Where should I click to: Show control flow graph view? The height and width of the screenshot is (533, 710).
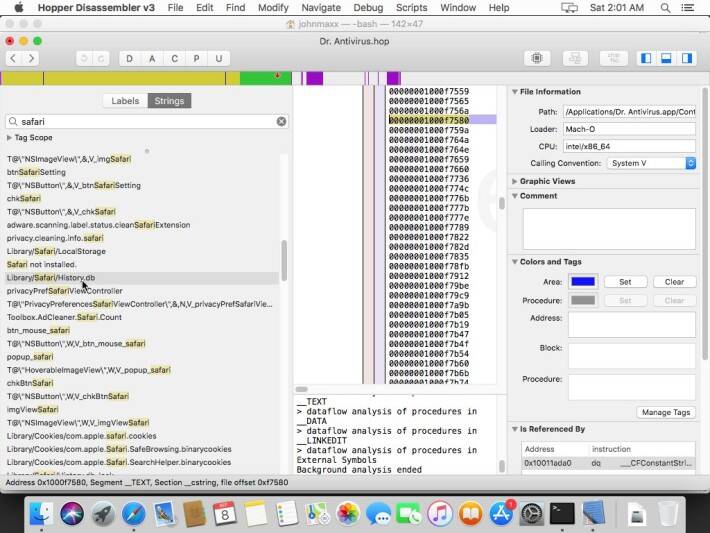coord(575,58)
